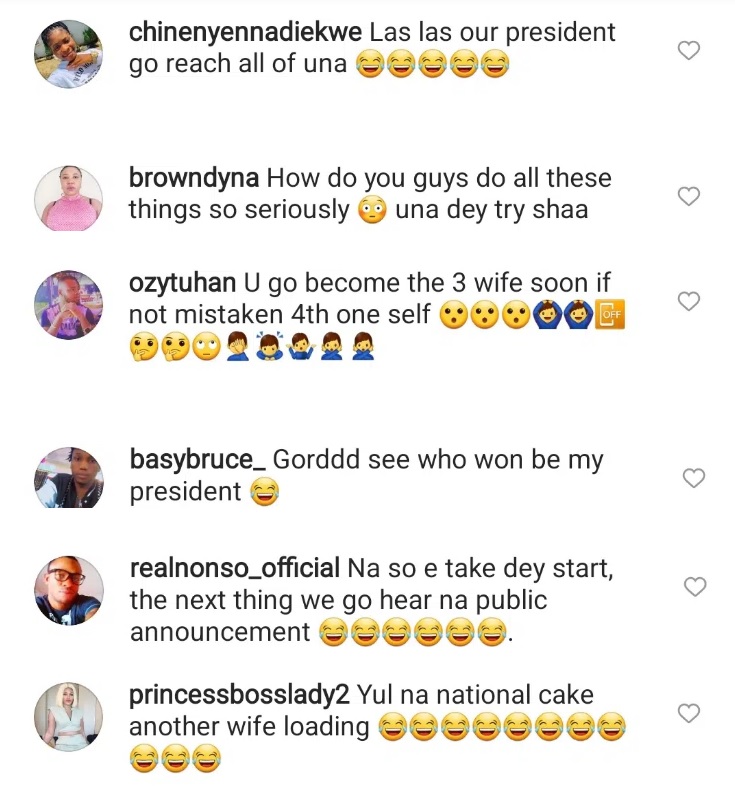Like ozytuhan's comment about 4th wife
Screen dimensions: 735x791
(x=689, y=301)
